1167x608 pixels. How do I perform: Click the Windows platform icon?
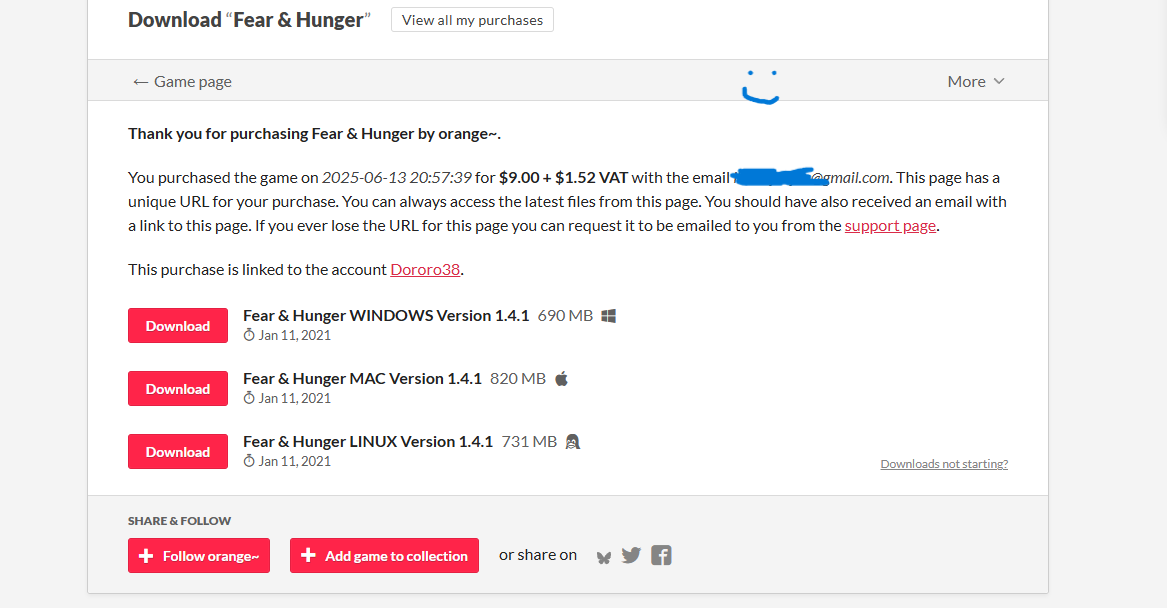point(608,316)
